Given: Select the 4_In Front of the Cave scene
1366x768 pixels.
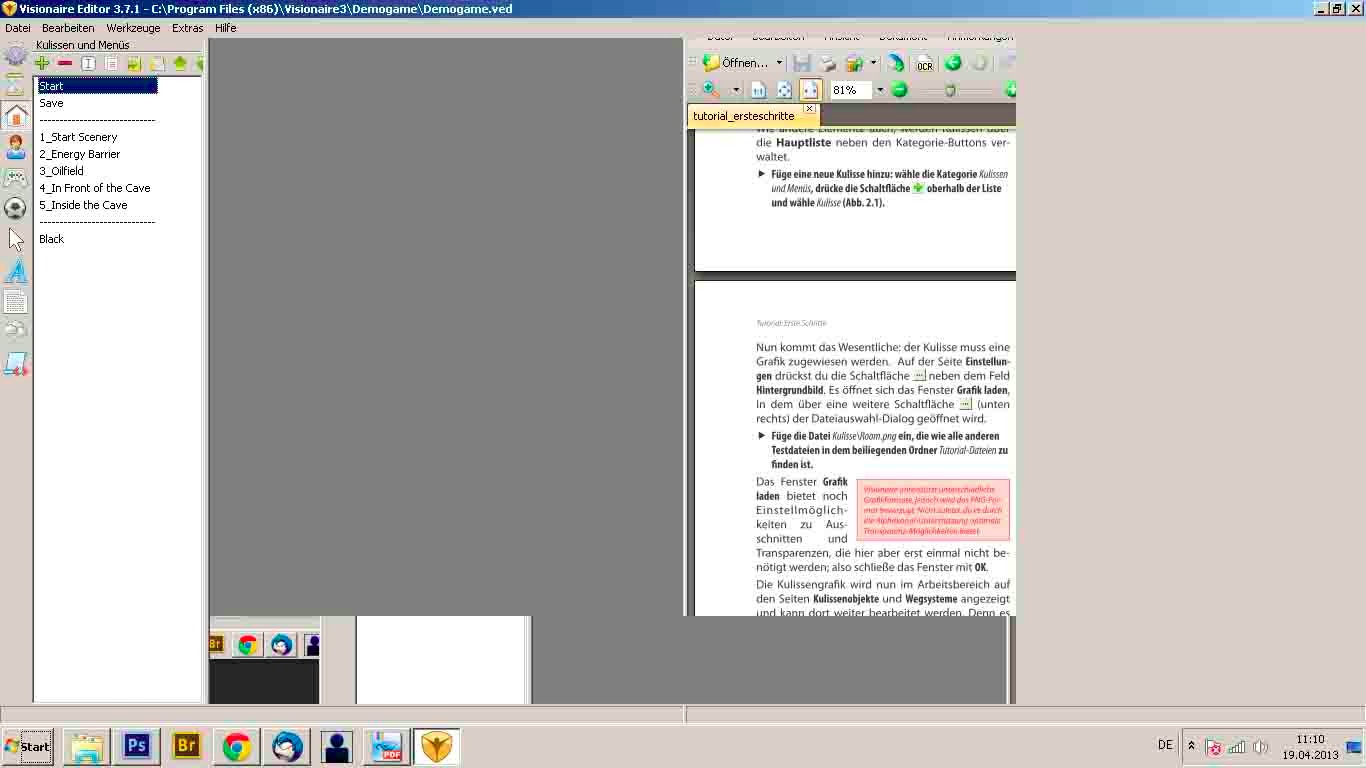Looking at the screenshot, I should pos(95,188).
